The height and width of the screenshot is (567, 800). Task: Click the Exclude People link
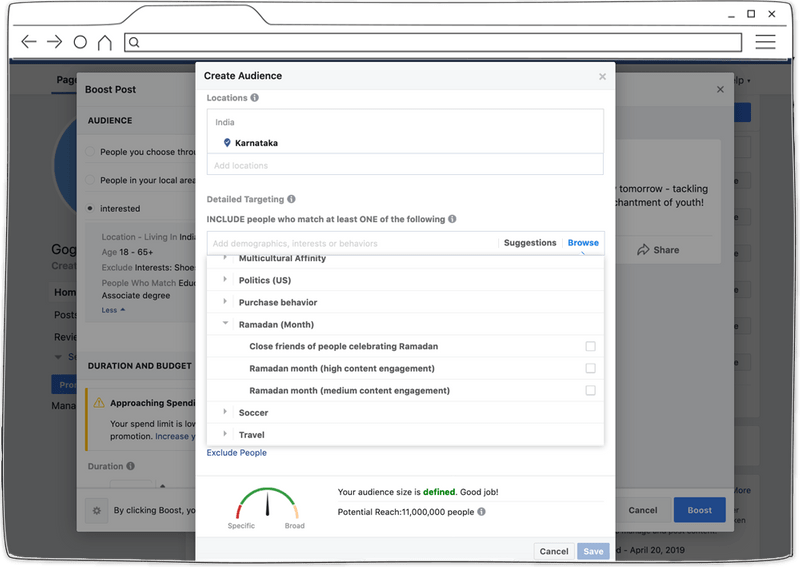click(236, 453)
